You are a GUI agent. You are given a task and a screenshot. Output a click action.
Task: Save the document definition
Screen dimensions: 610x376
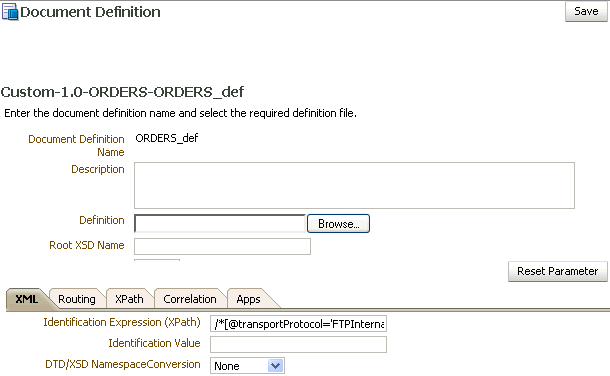coord(586,11)
